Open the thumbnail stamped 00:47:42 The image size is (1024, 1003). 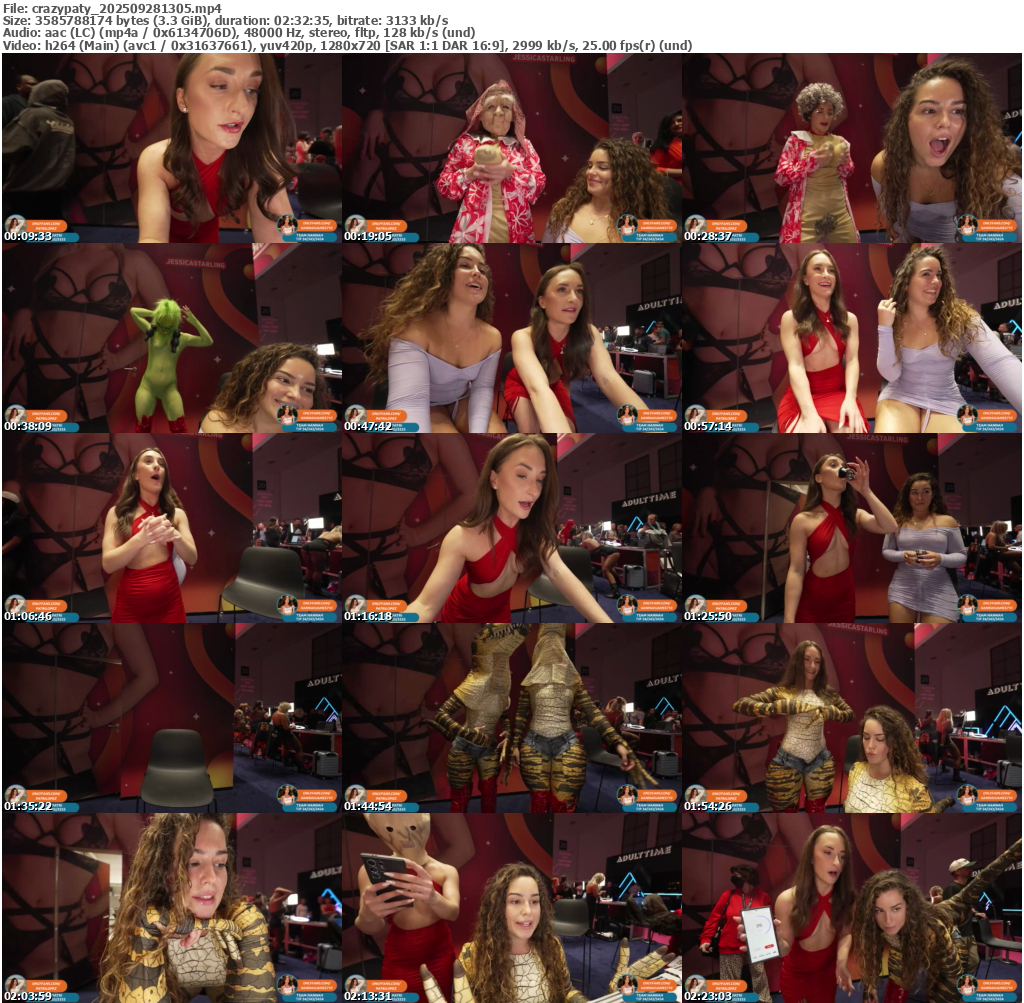click(512, 338)
